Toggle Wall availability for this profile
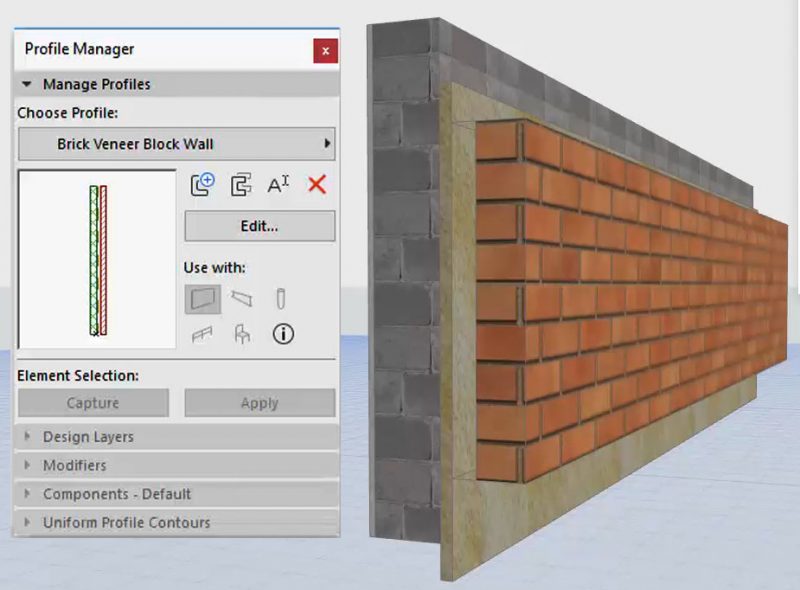This screenshot has width=800, height=590. pyautogui.click(x=203, y=298)
